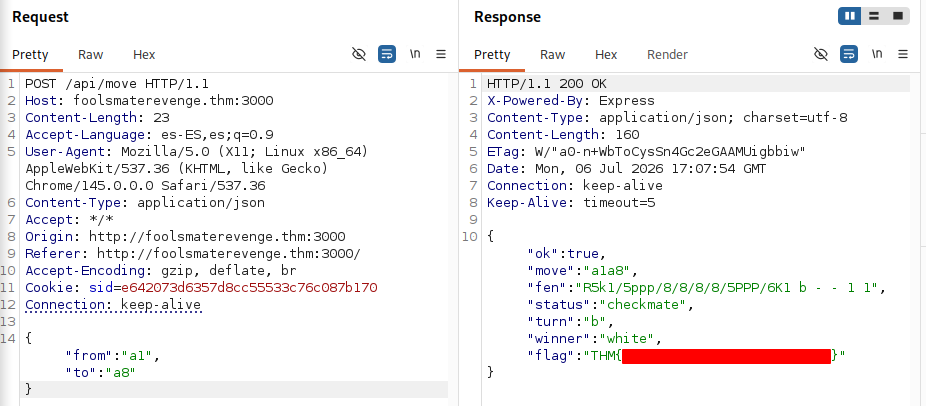926x406 pixels.
Task: Click the Date response header
Action: (627, 168)
